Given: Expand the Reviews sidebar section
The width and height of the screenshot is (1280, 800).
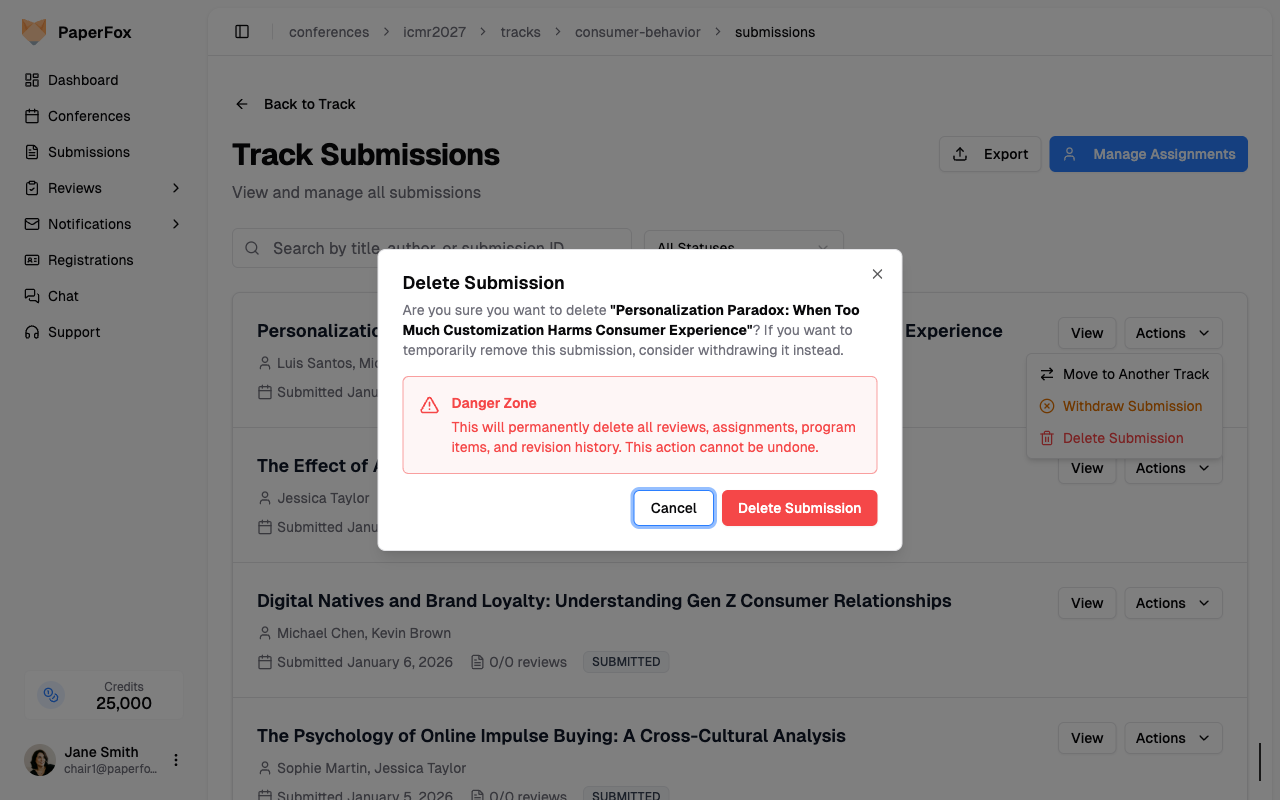Looking at the screenshot, I should [176, 188].
